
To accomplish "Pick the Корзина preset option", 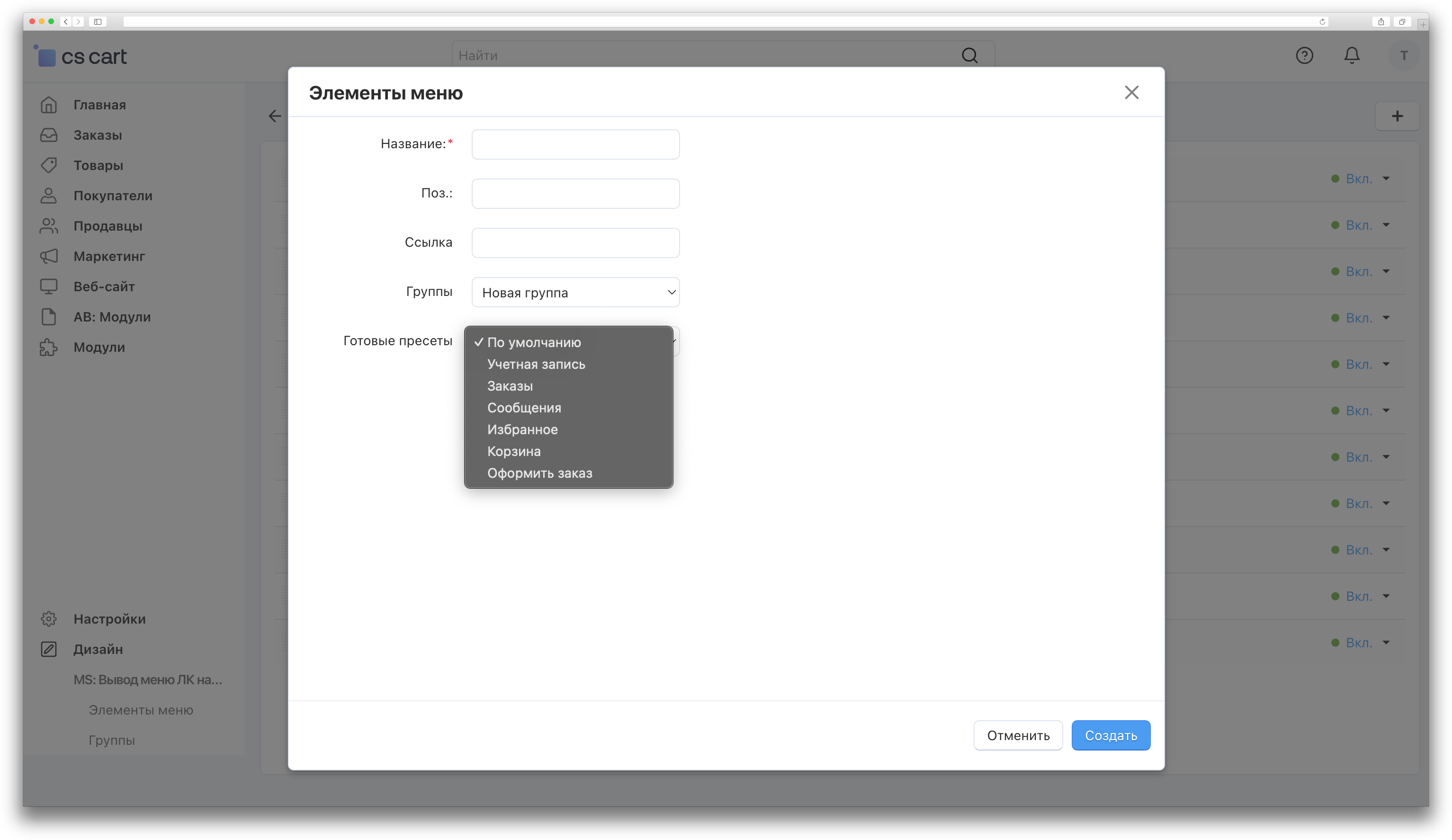I will pyautogui.click(x=513, y=452).
